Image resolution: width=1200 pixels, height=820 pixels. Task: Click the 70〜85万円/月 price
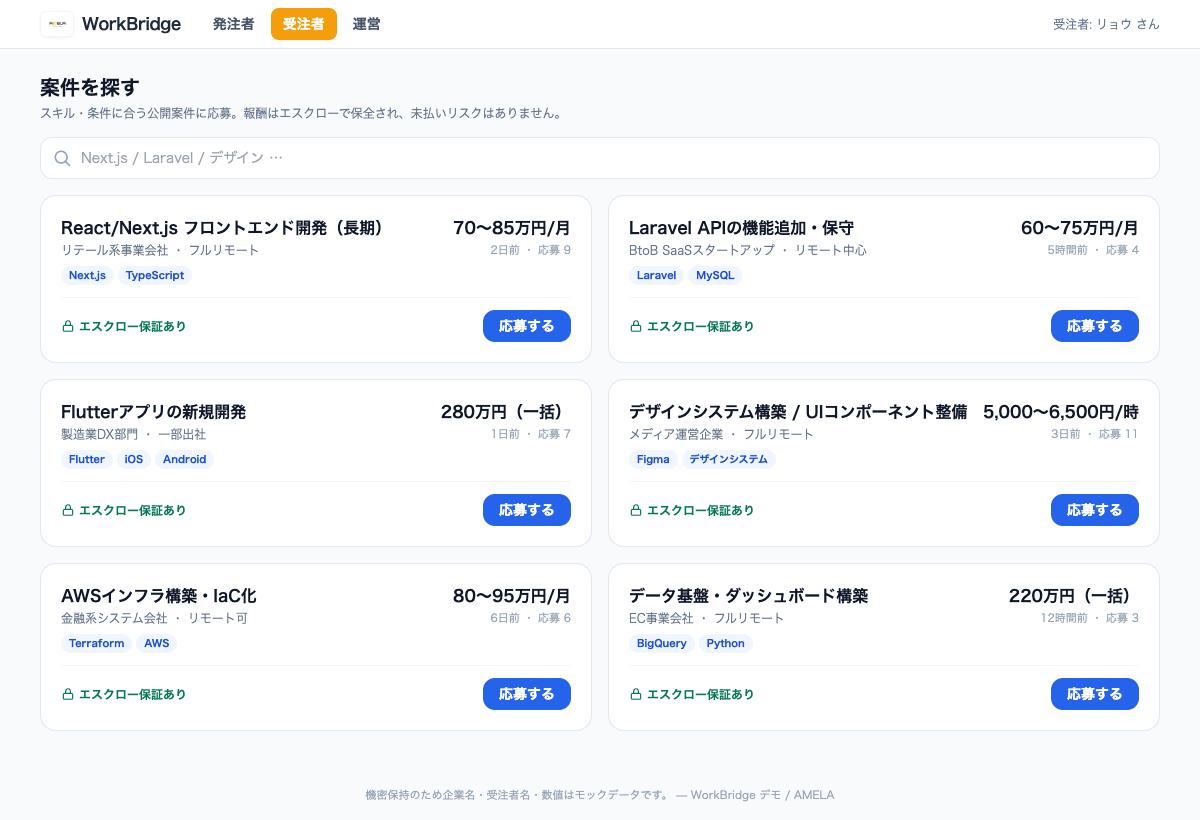[512, 228]
